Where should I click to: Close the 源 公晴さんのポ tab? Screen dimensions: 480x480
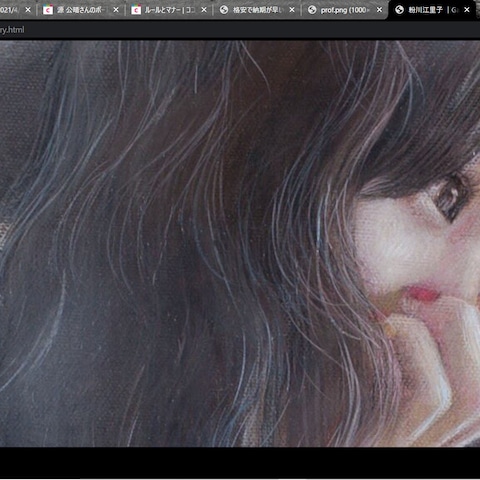click(x=116, y=10)
